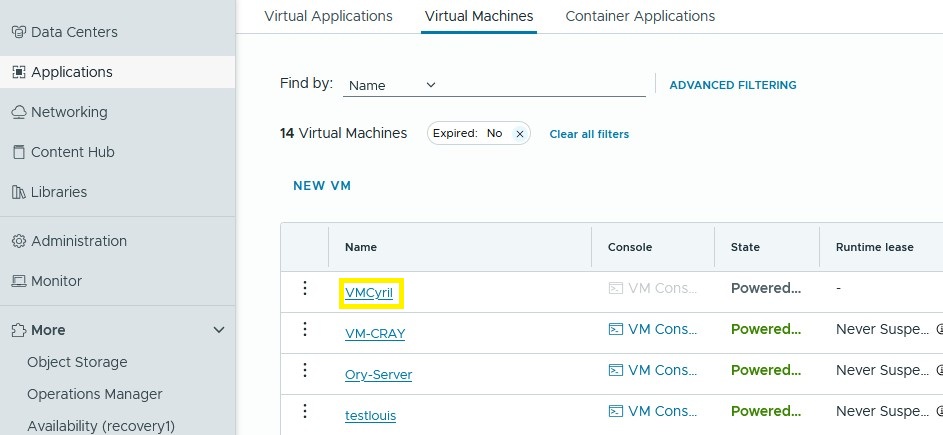Remove the Expired: No filter chip
This screenshot has height=435, width=943.
click(x=519, y=134)
